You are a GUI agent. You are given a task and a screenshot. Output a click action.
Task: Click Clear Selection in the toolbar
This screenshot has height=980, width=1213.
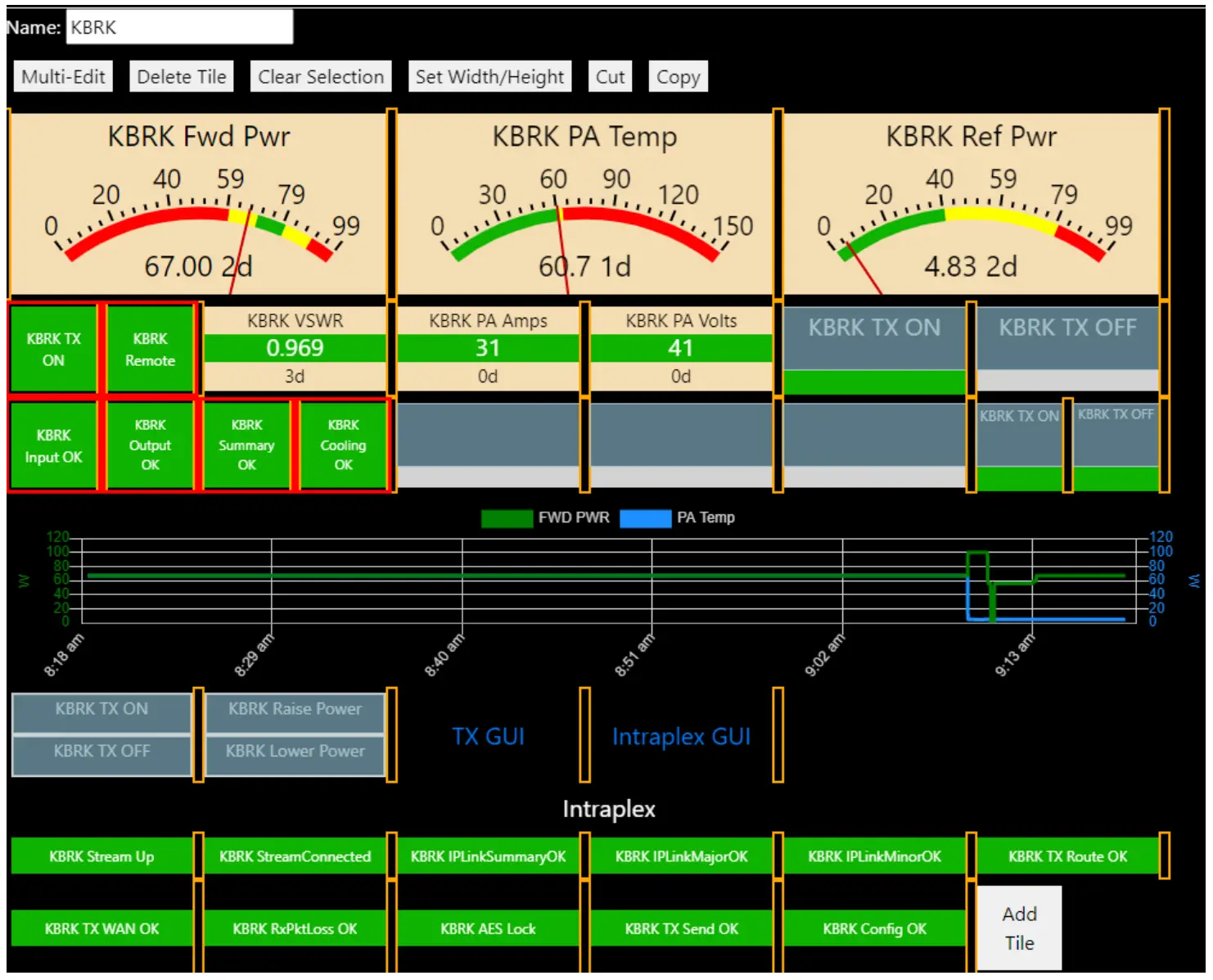click(320, 77)
